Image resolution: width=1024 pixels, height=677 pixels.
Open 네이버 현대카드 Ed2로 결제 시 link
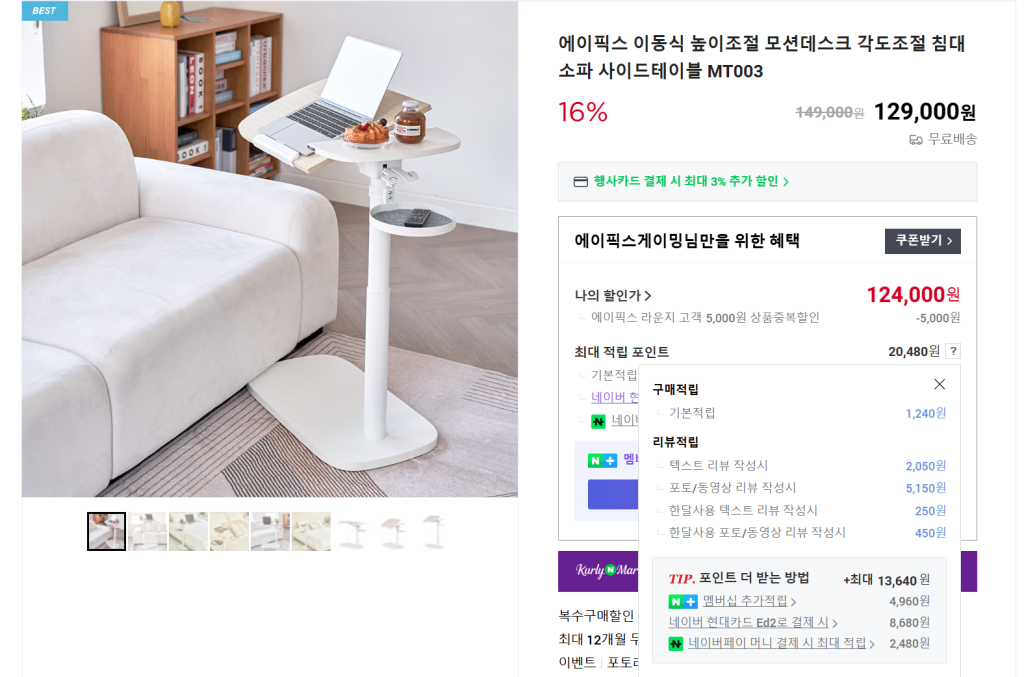(x=753, y=622)
